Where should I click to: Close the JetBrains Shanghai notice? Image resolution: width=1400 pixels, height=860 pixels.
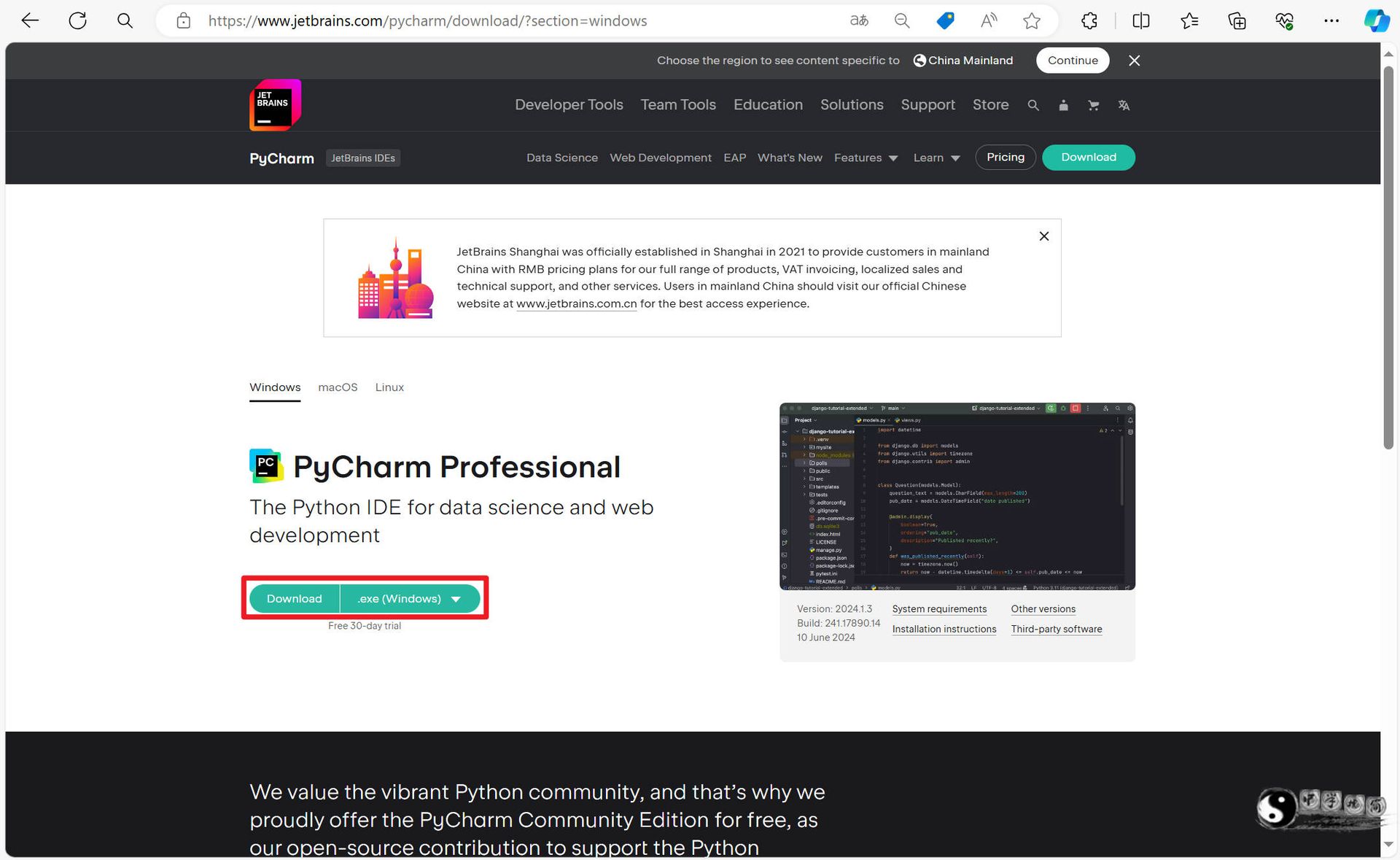tap(1043, 236)
